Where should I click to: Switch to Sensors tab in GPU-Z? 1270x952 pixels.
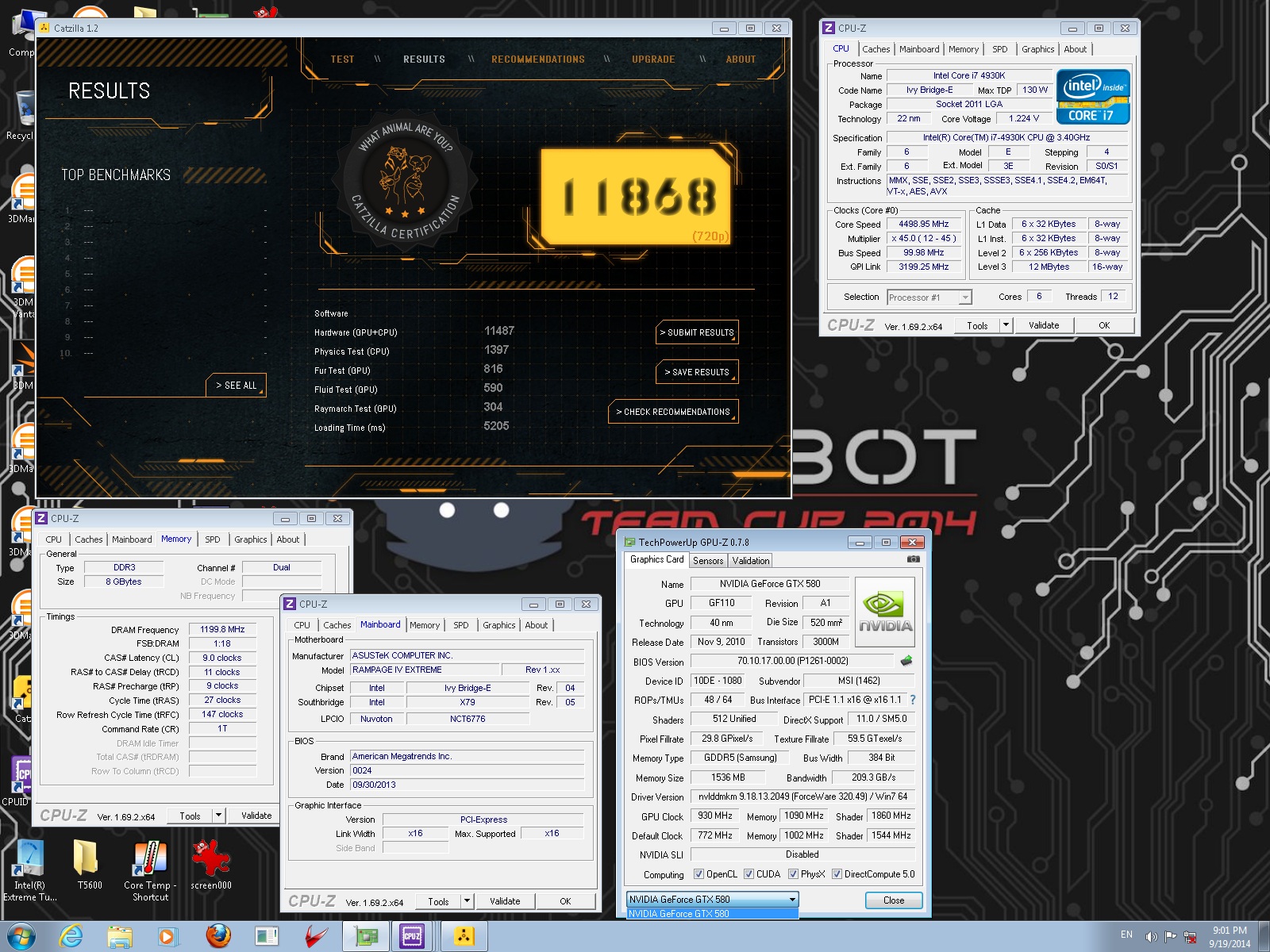click(708, 560)
